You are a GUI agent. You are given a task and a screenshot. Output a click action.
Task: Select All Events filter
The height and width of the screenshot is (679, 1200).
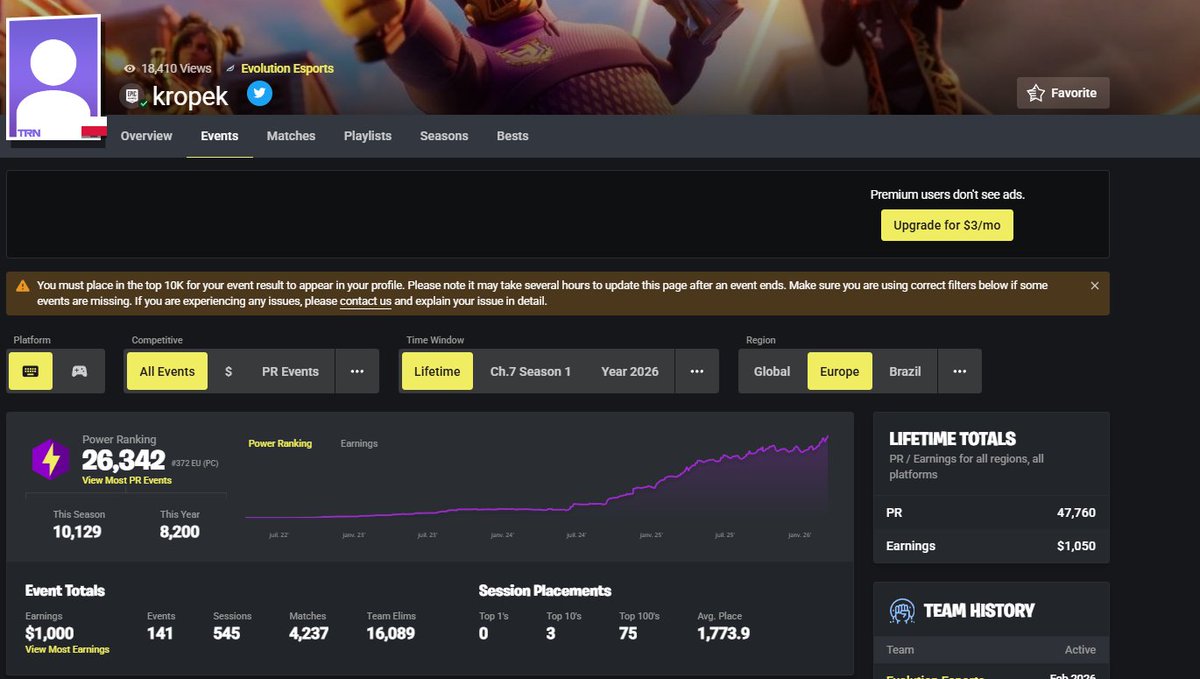[x=167, y=371]
